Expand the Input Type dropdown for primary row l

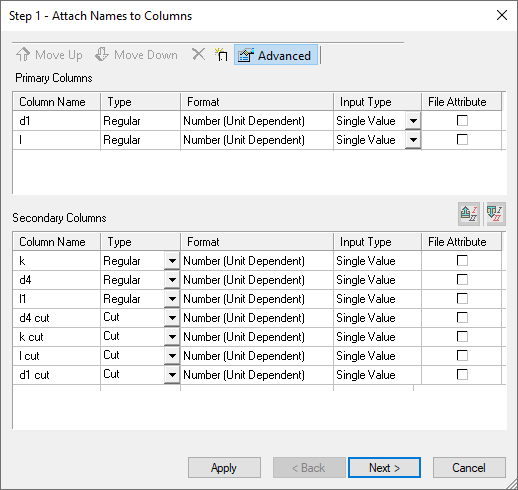tap(413, 140)
